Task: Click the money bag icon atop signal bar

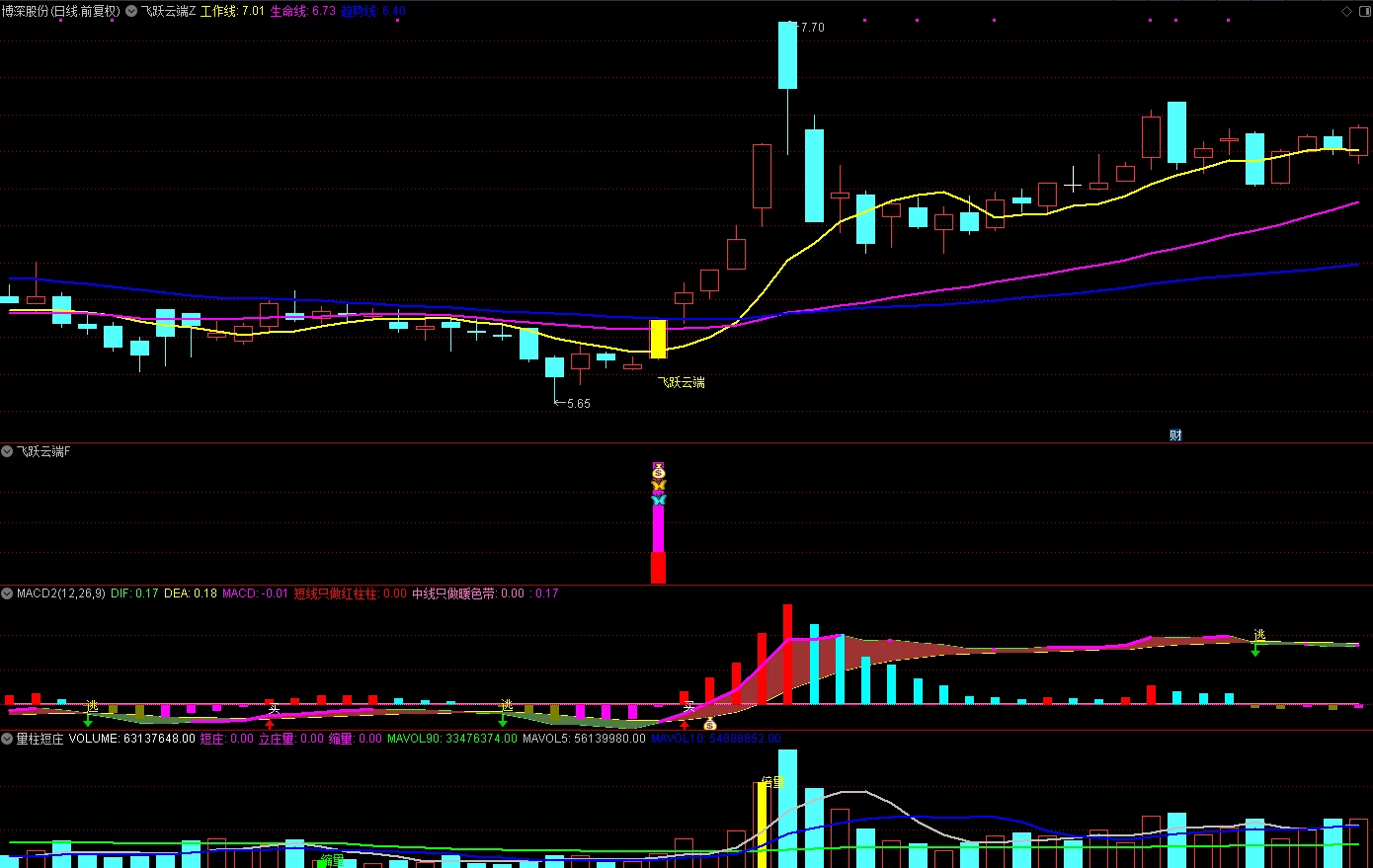Action: pos(659,471)
